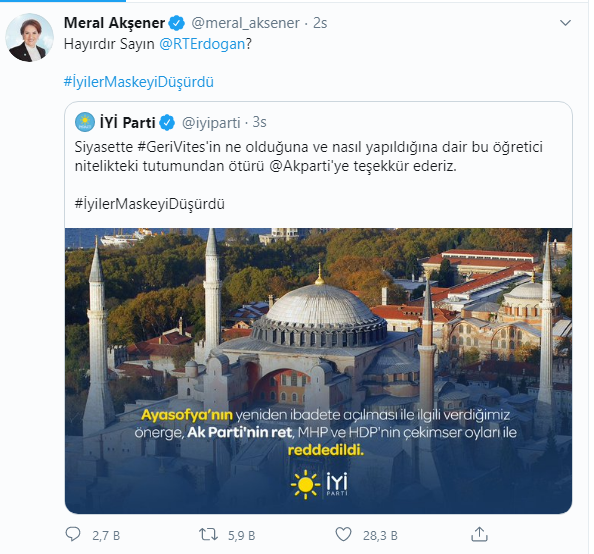Screen dimensions: 594x554
Task: Click Meral Akşener's verified badge
Action: [x=177, y=23]
